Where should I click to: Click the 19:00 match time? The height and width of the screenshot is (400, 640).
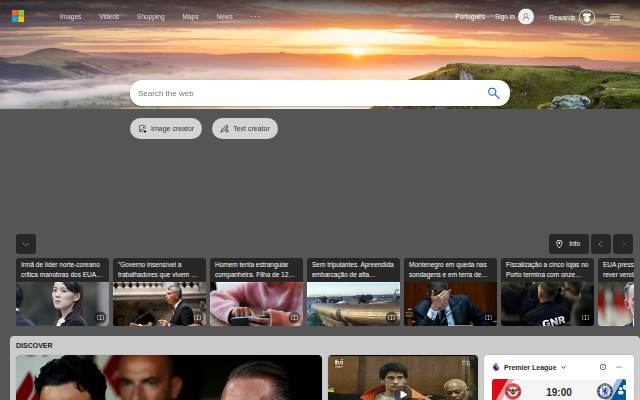(x=559, y=392)
